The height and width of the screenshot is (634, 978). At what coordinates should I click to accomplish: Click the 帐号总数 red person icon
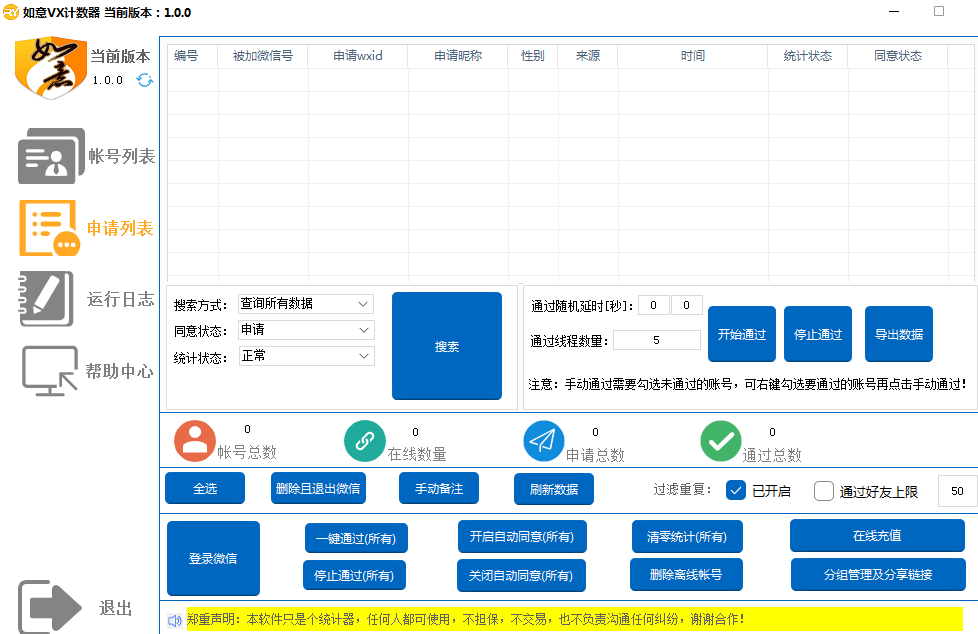pyautogui.click(x=195, y=441)
